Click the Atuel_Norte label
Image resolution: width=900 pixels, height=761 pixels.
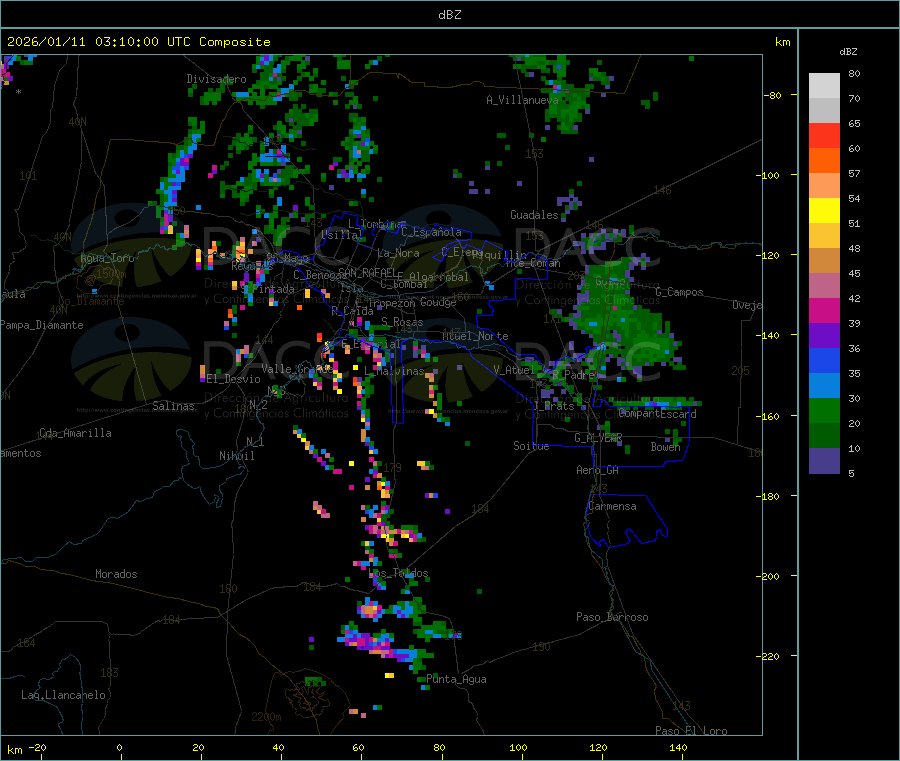[x=475, y=336]
